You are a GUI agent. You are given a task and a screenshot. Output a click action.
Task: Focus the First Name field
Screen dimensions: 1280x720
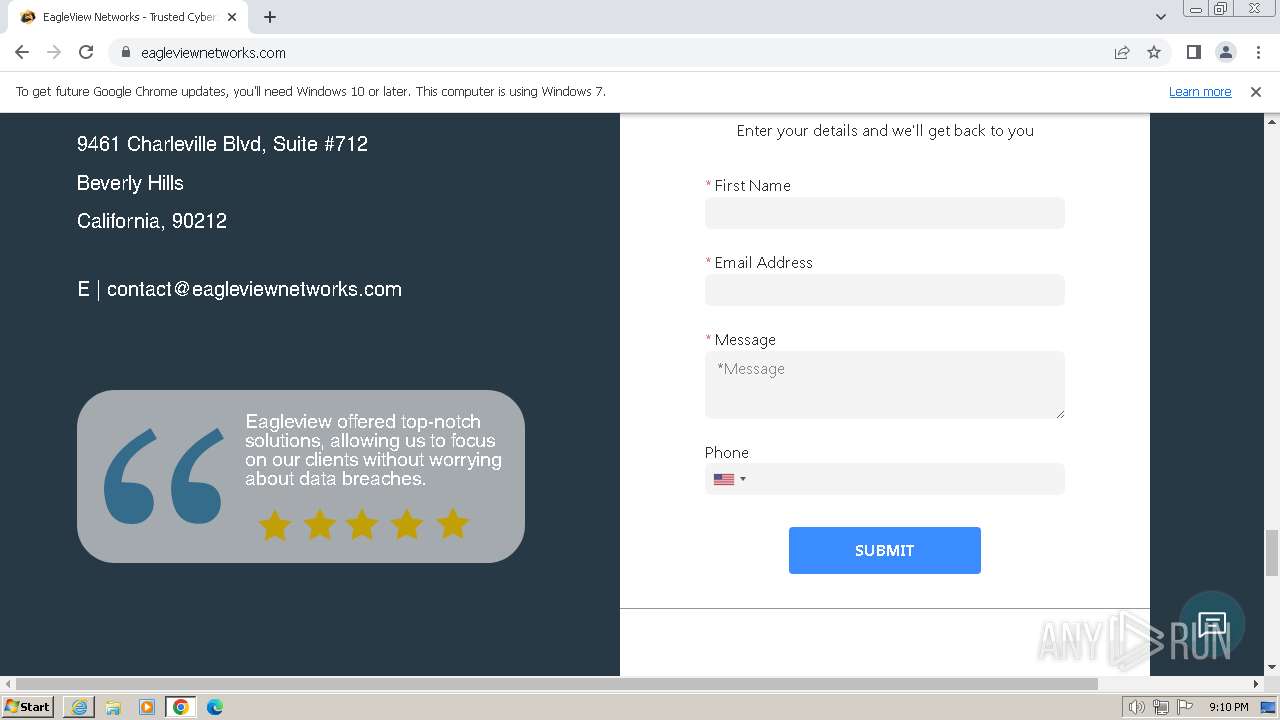885,213
